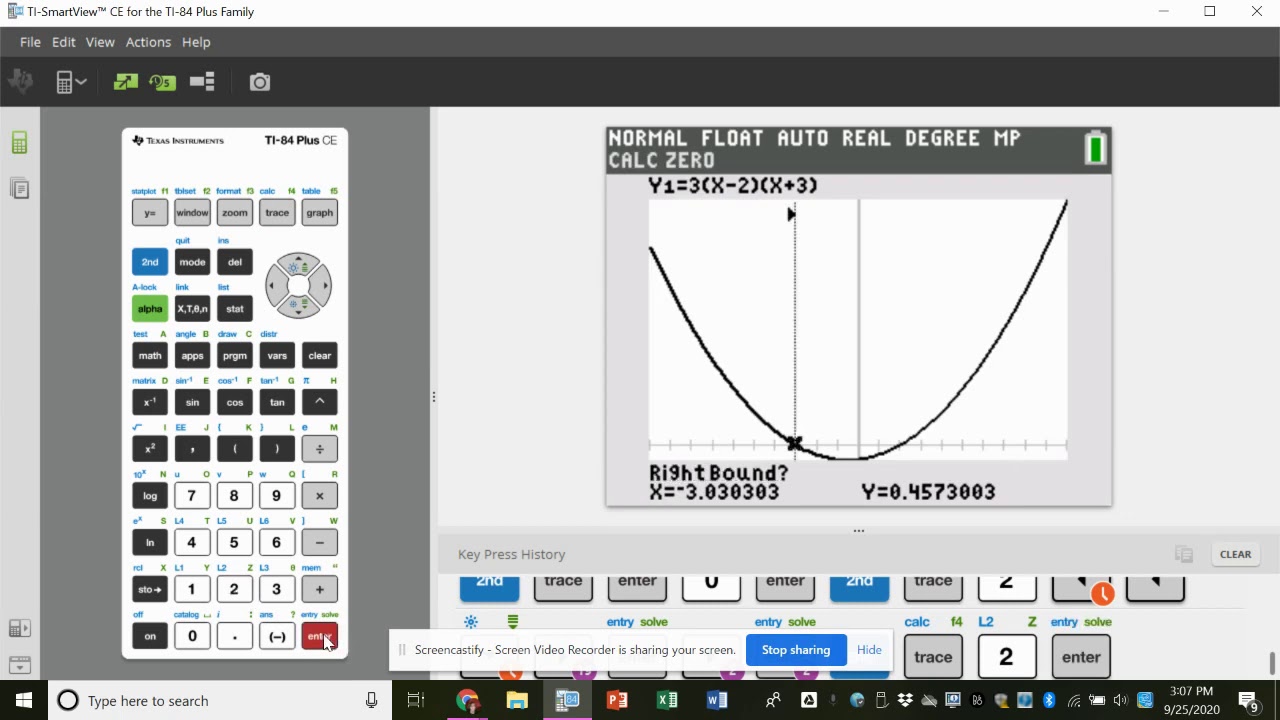Click the X,T,θ,n calculator key
This screenshot has width=1280, height=720.
[x=192, y=309]
